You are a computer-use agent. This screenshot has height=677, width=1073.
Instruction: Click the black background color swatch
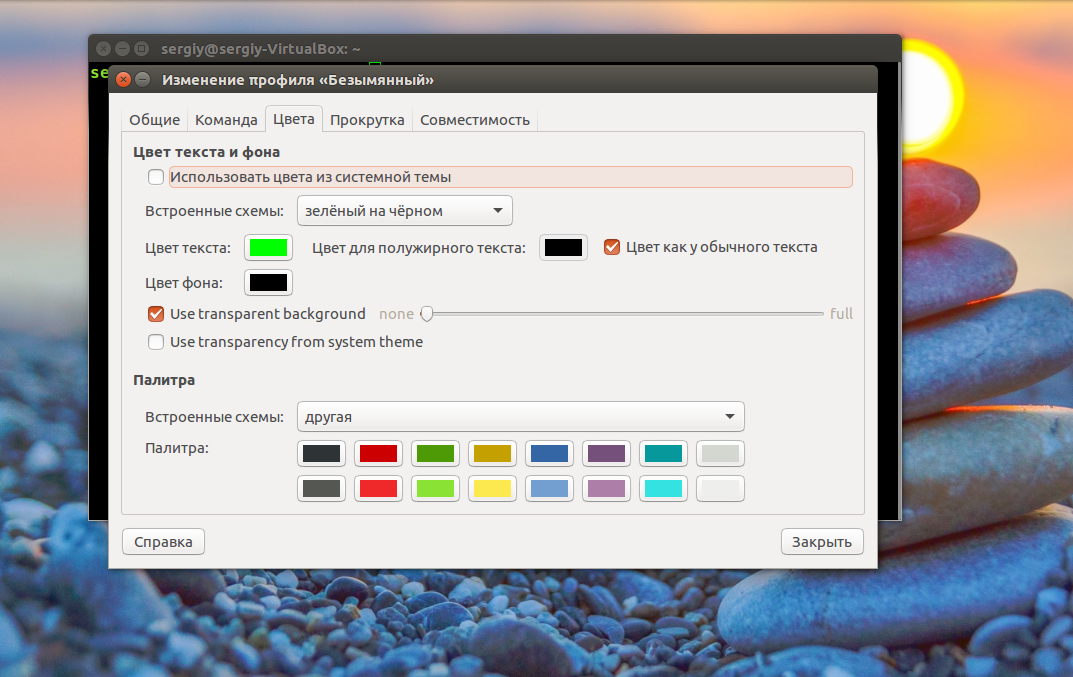(268, 283)
